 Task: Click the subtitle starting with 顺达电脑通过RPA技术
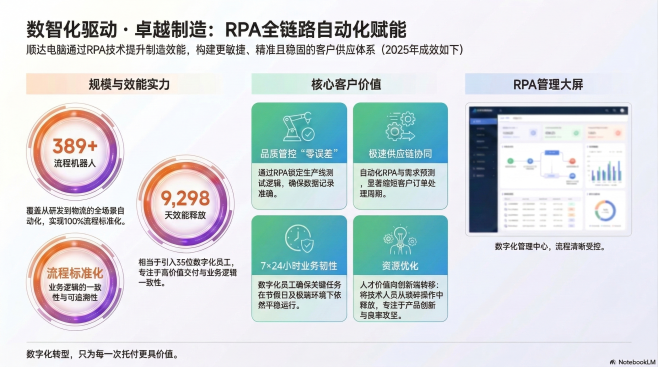(245, 50)
